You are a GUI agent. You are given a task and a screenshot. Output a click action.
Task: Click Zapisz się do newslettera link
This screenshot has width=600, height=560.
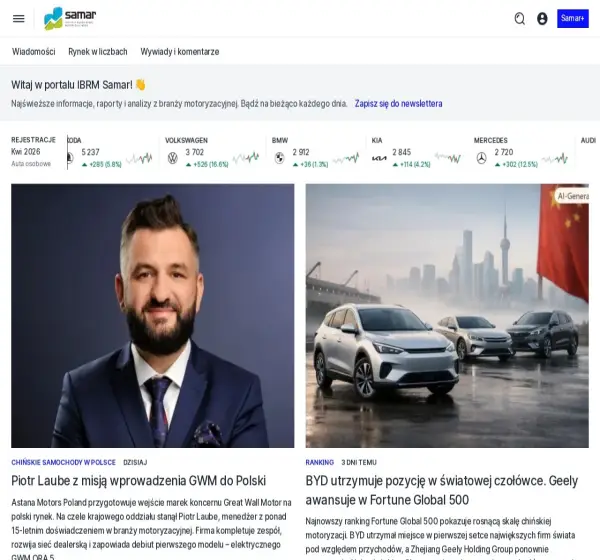398,104
